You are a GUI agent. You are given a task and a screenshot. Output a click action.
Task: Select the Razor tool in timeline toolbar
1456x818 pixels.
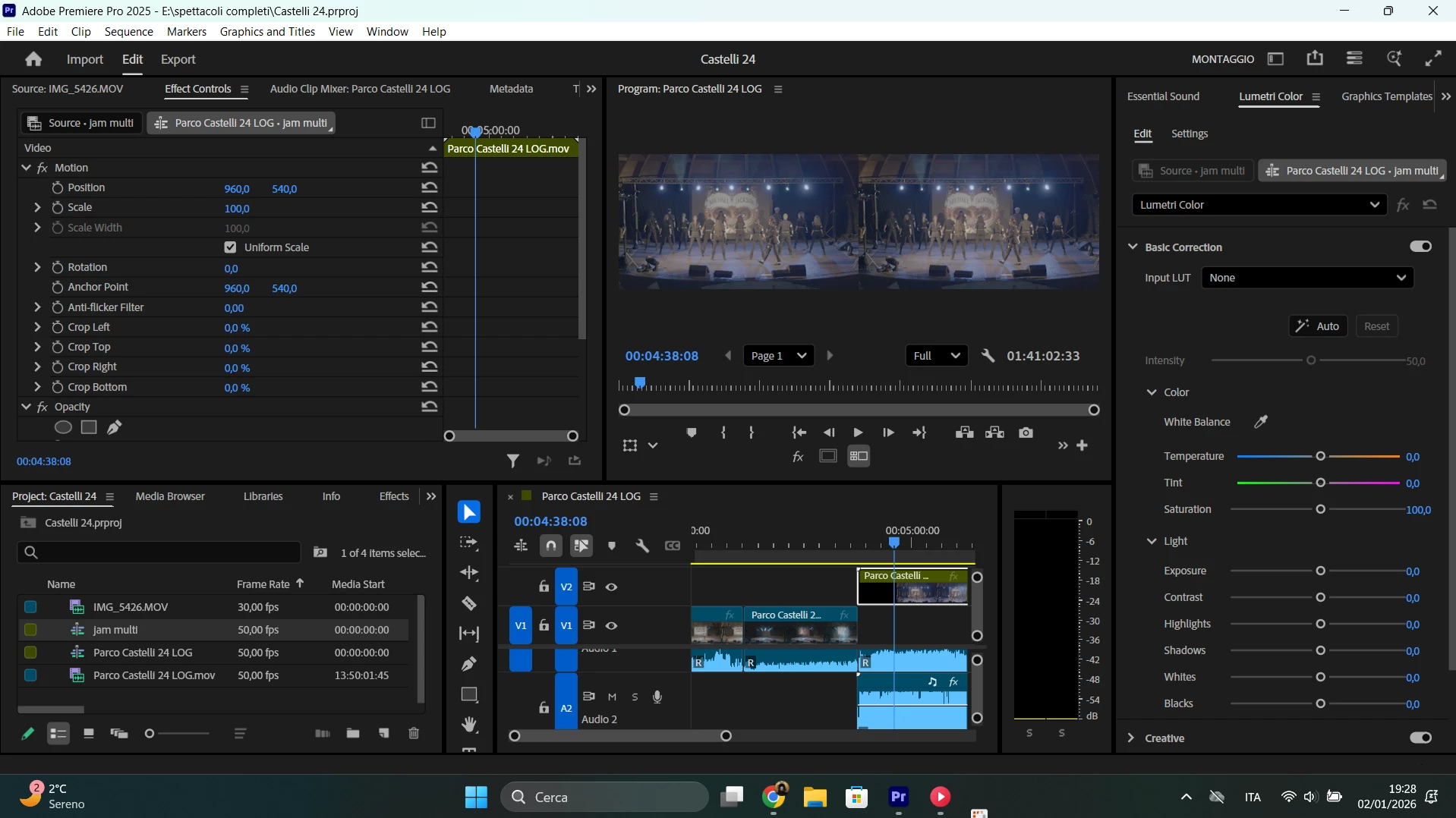[x=469, y=604]
